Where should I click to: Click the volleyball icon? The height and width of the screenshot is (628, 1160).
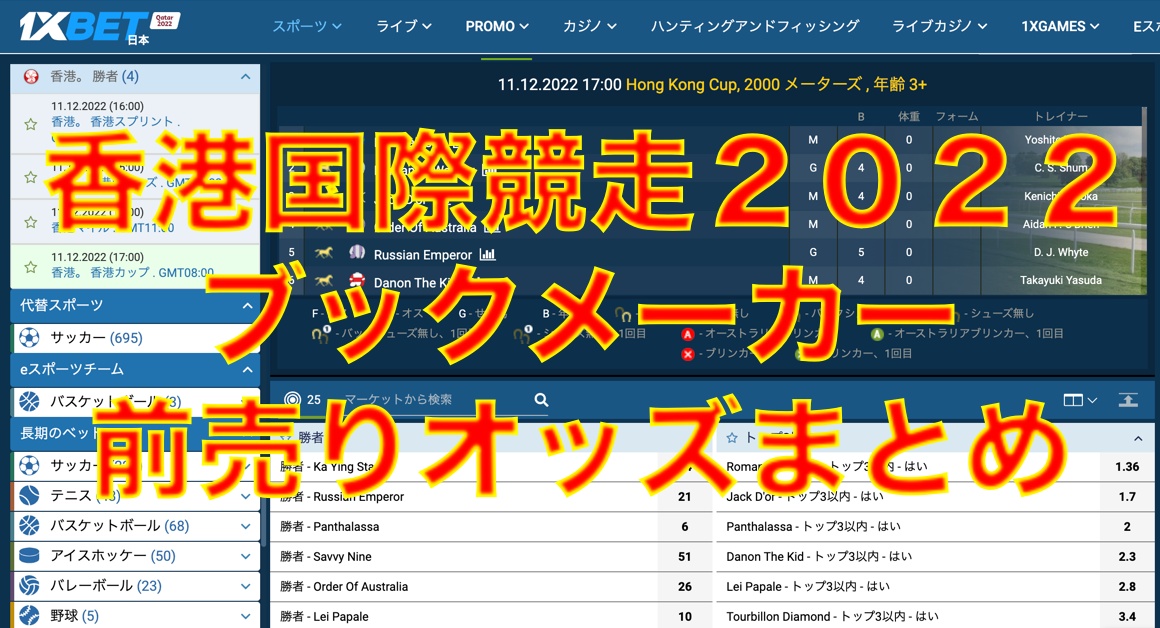pos(29,586)
